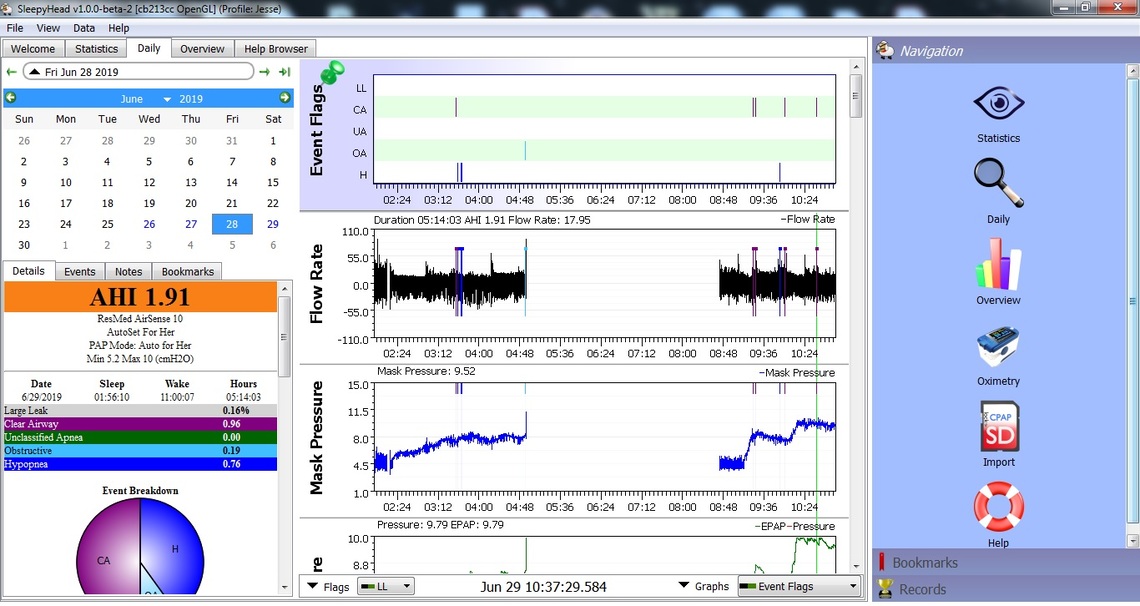Jump to the last day with data

(284, 72)
